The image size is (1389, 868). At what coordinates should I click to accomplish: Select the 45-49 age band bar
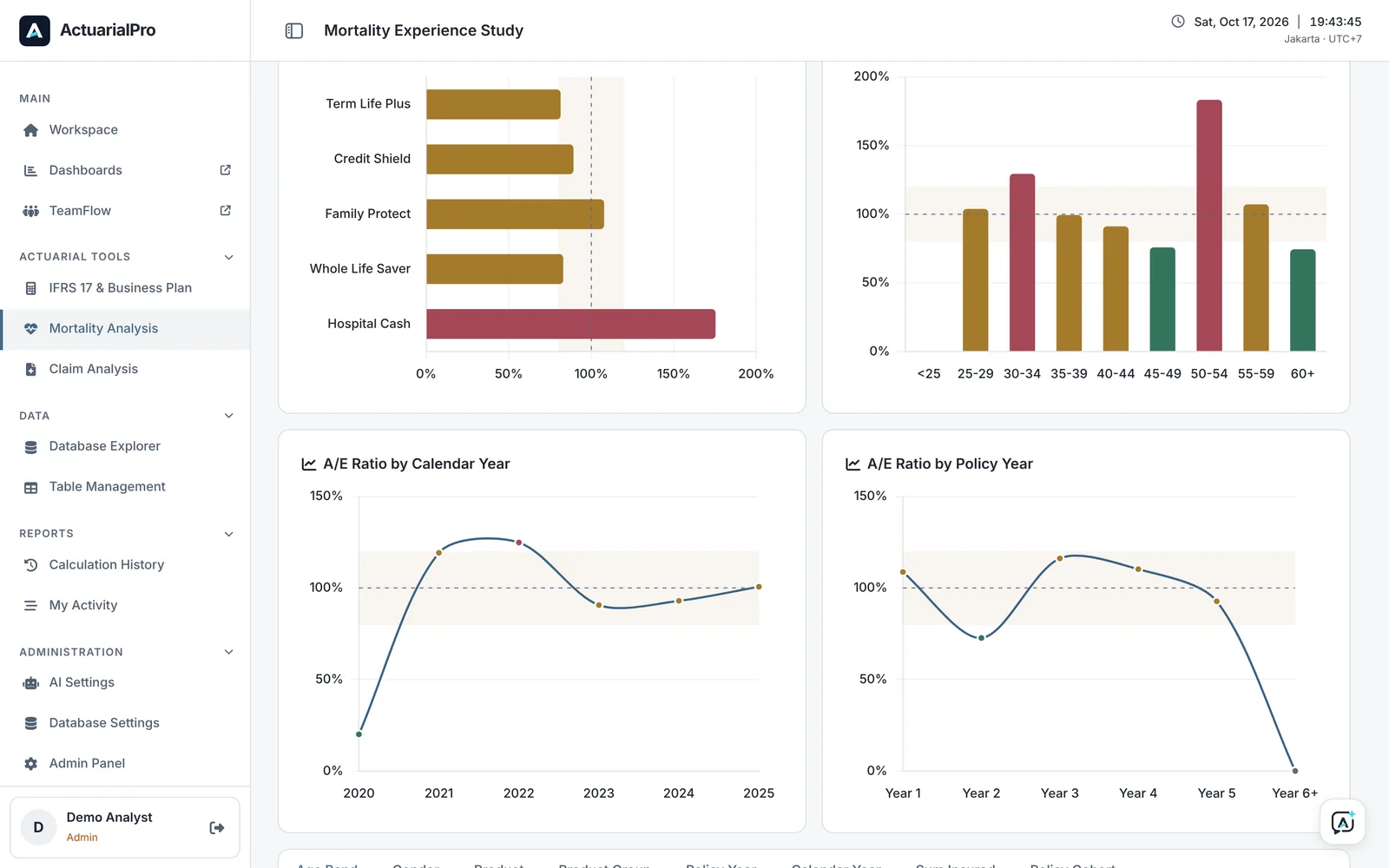tap(1162, 299)
